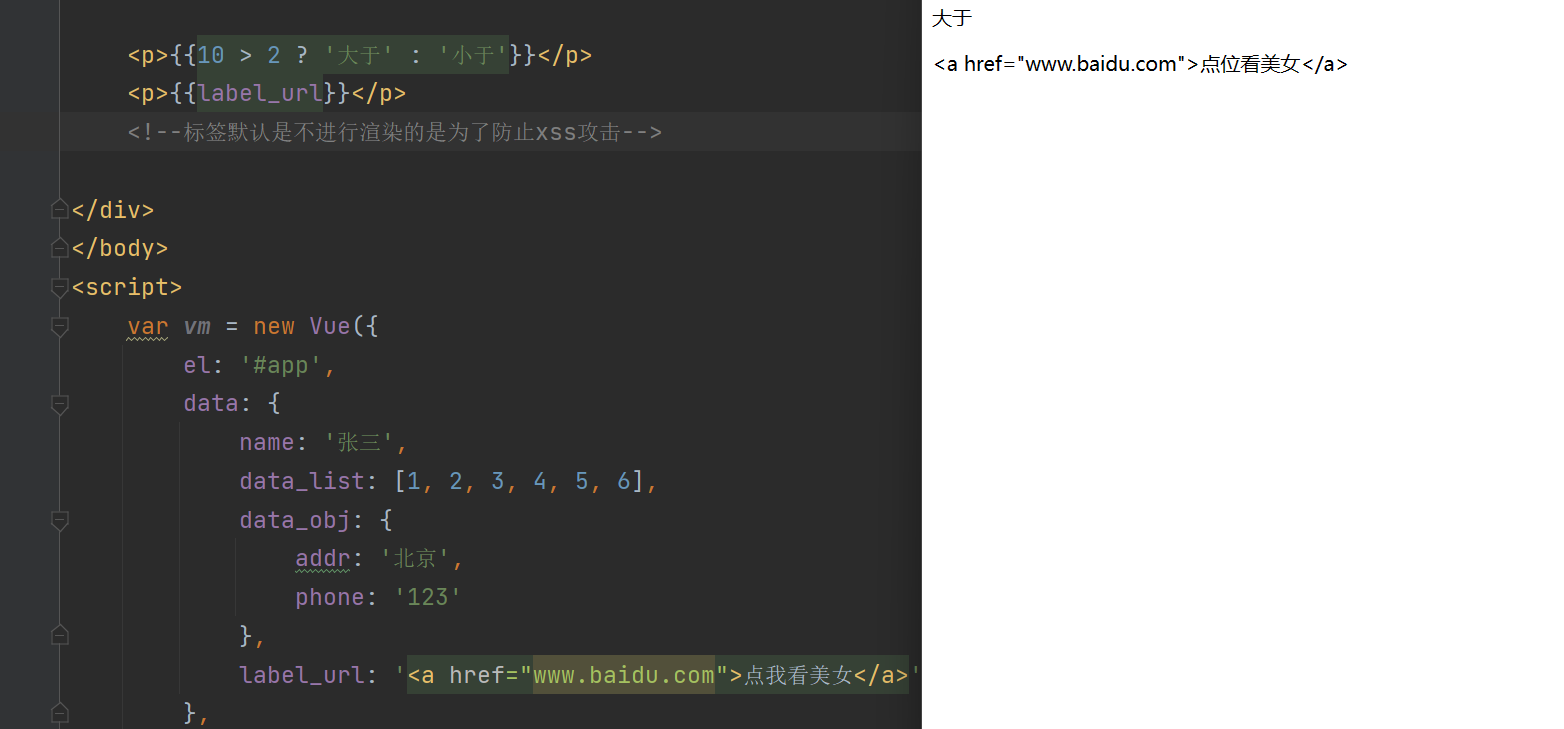Click rendered '大于' text in the preview pane
The image size is (1564, 729).
tap(952, 18)
